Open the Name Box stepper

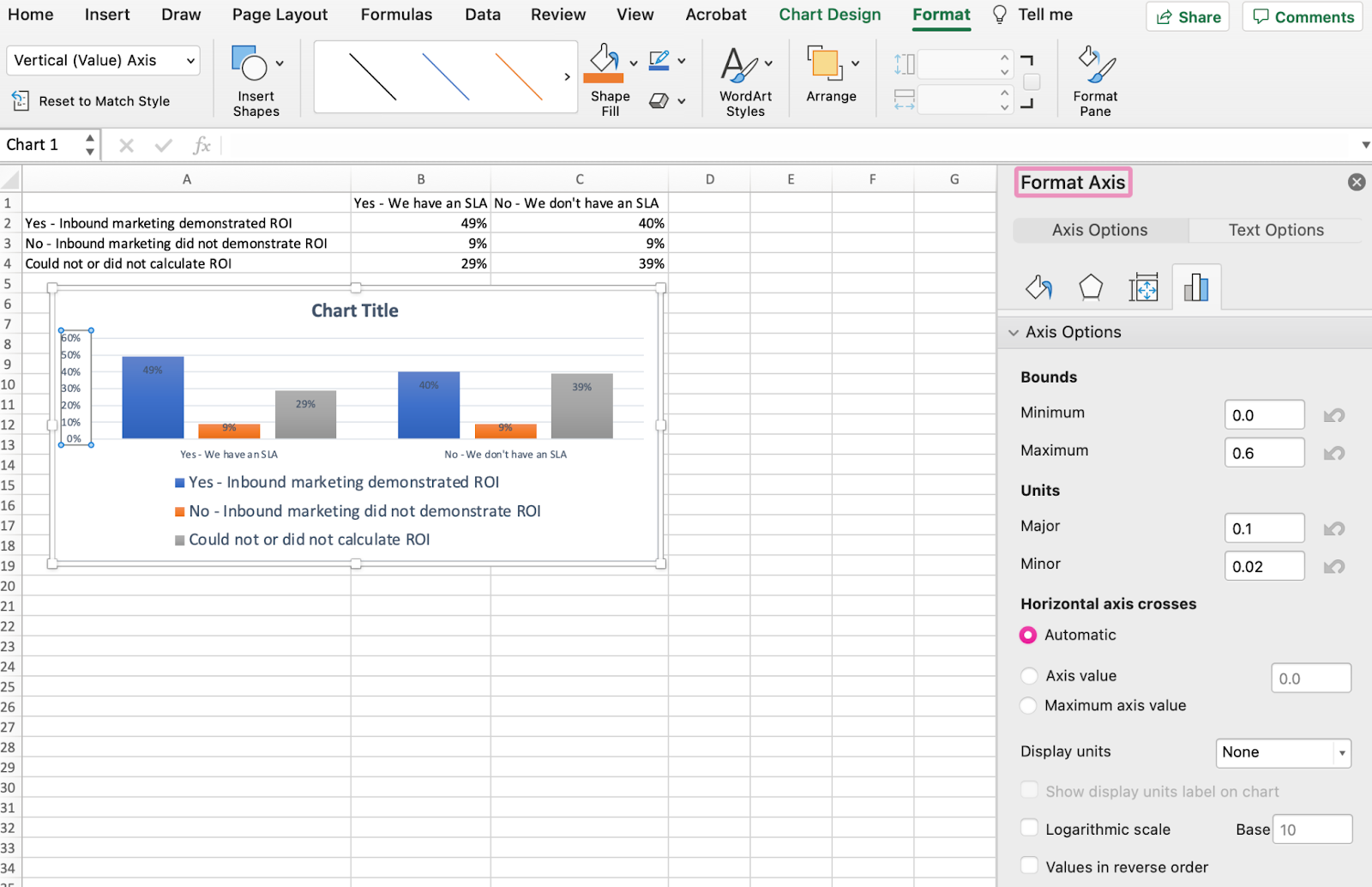pyautogui.click(x=90, y=145)
